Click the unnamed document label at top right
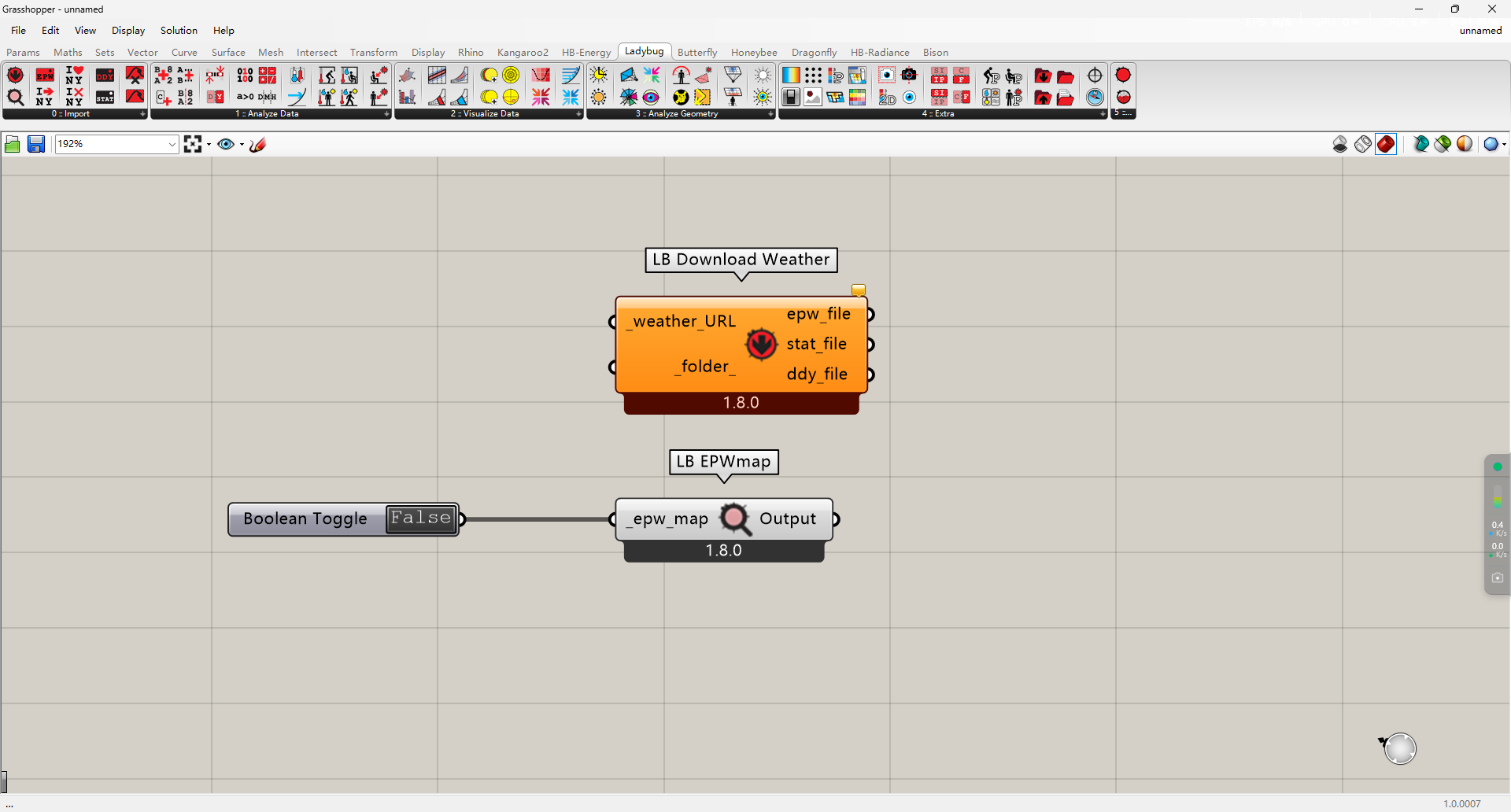This screenshot has width=1511, height=812. pos(1480,31)
